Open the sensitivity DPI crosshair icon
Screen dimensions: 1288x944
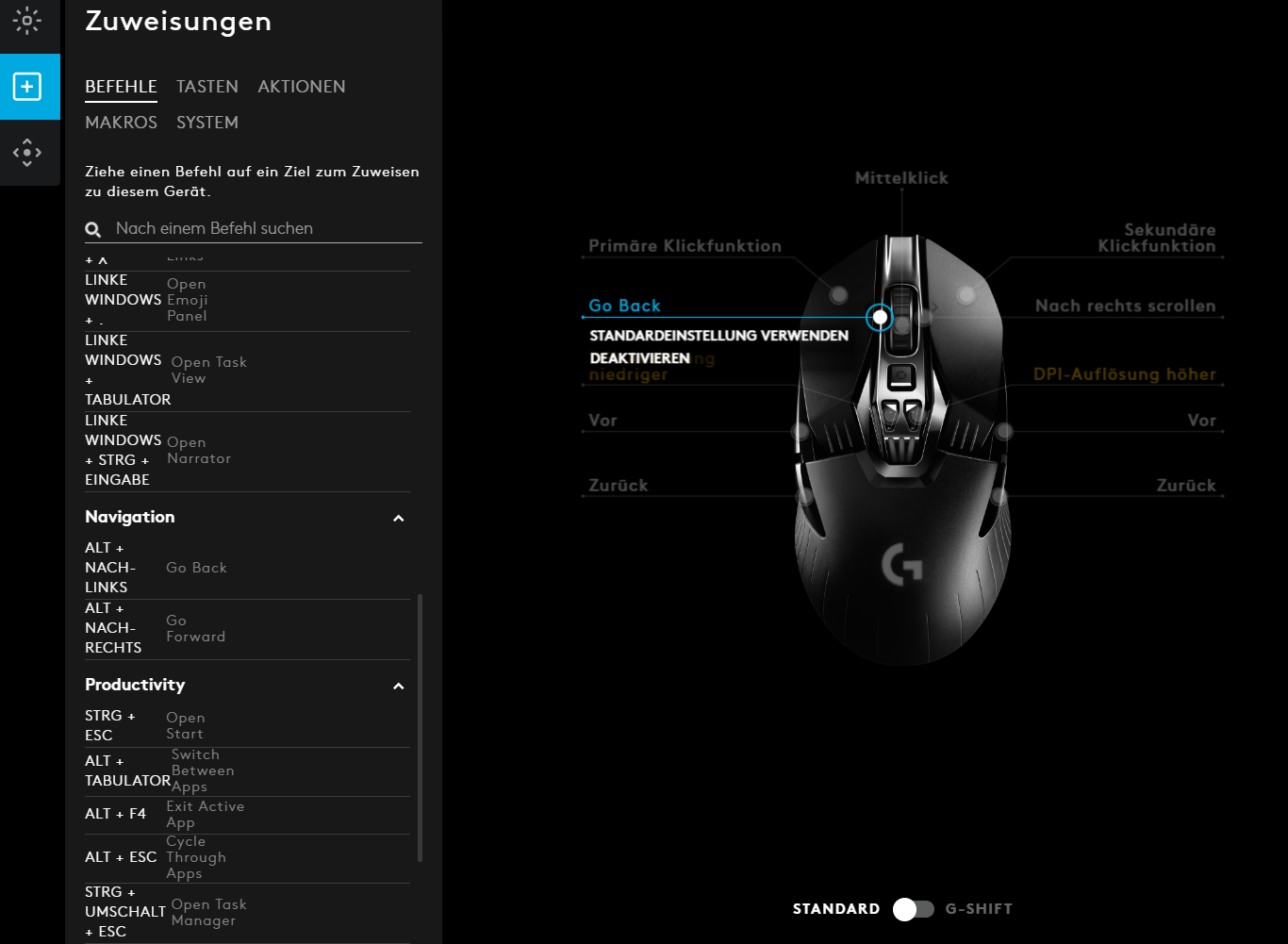(x=27, y=153)
